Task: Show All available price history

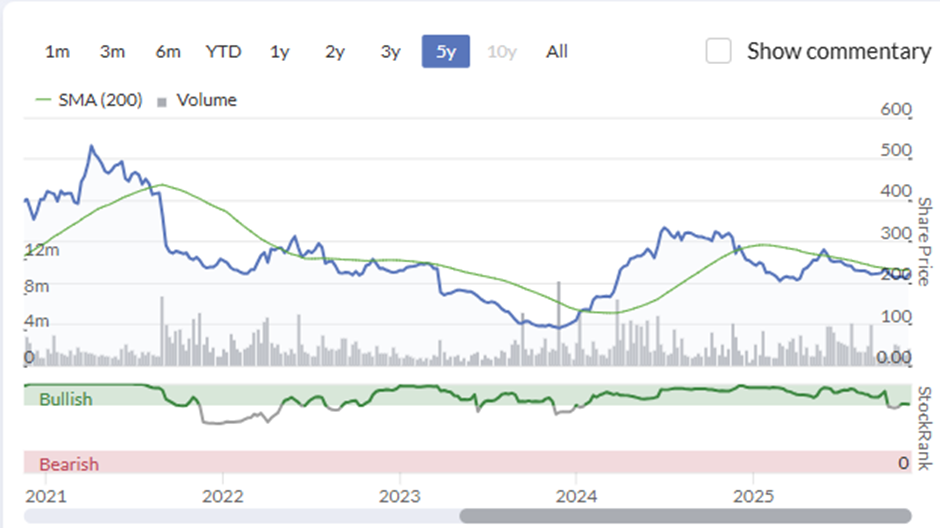Action: 557,51
